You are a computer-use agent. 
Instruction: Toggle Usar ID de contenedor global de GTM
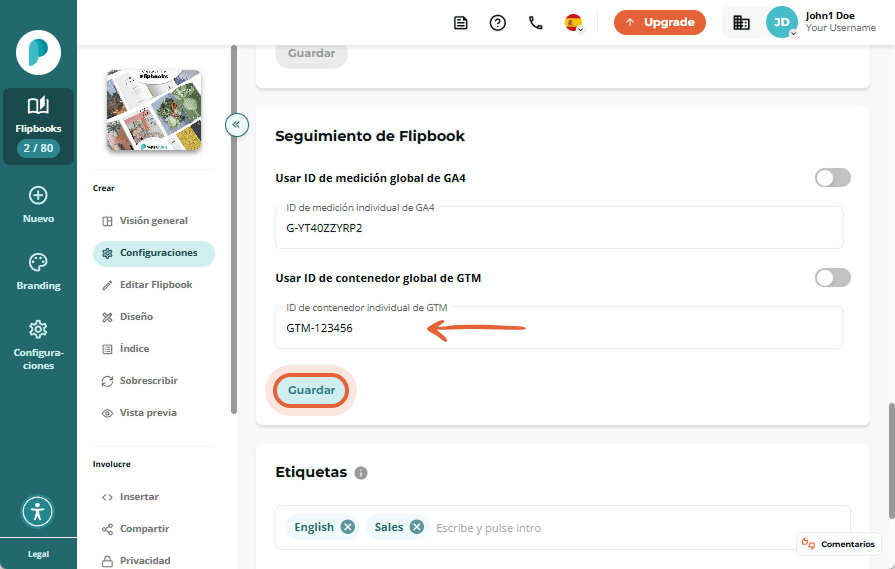(x=832, y=278)
